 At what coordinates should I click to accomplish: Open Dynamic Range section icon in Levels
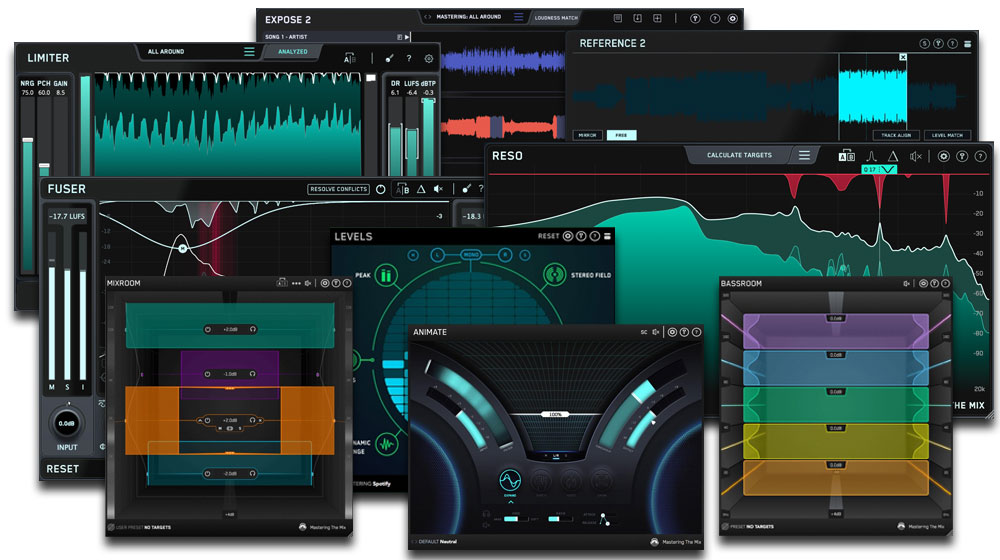tap(386, 444)
